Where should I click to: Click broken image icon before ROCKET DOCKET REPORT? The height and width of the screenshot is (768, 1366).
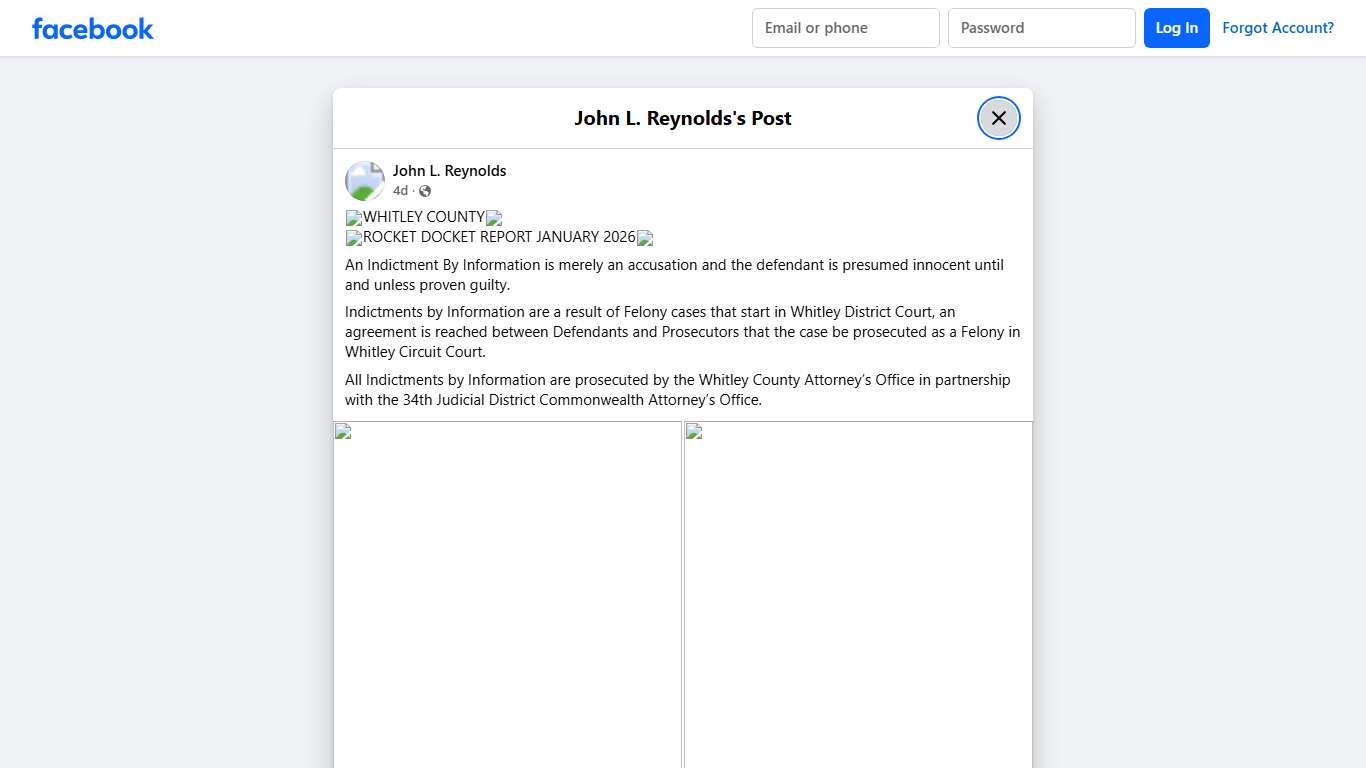352,237
